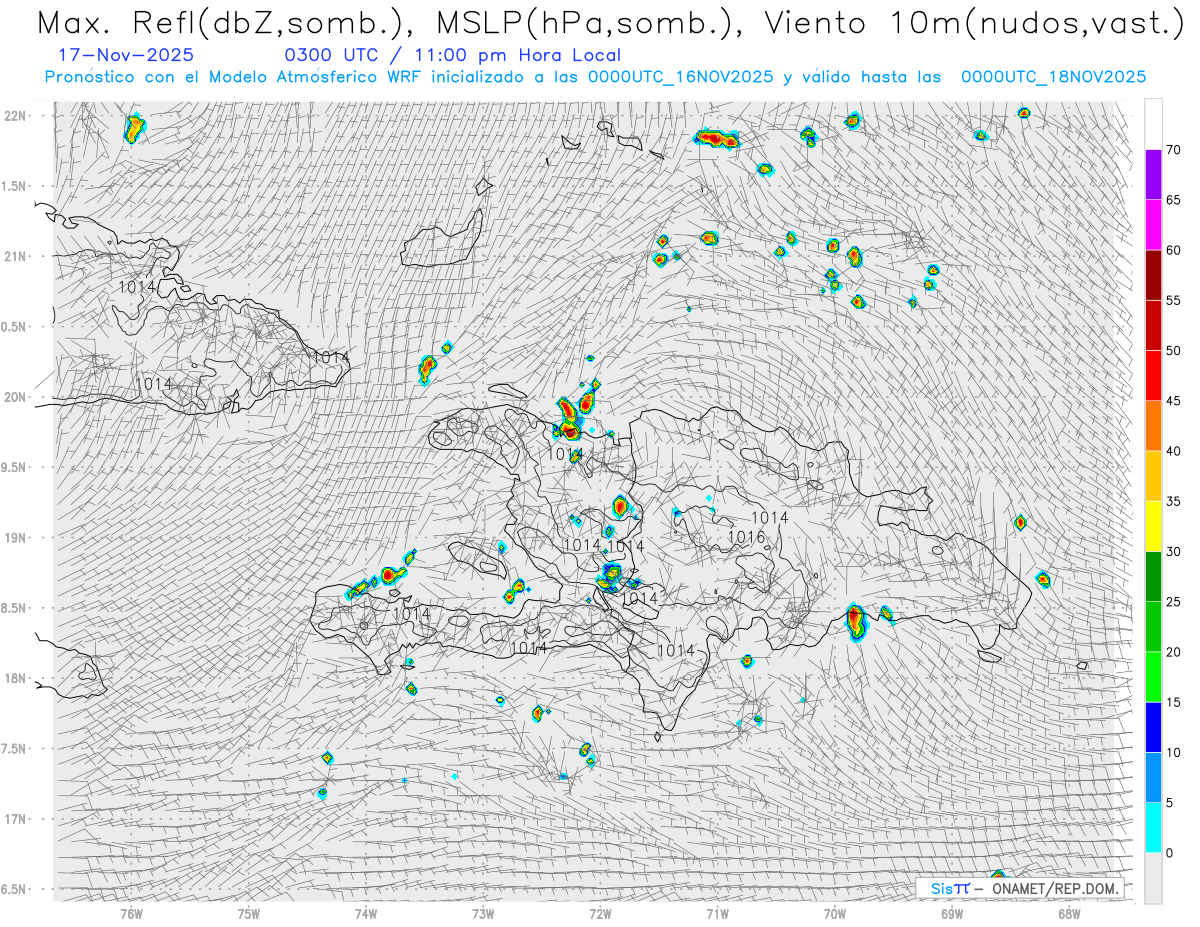Pick the dark green 25-30 dBZ band
Viewport: 1200px width, 927px height.
pos(1153,576)
